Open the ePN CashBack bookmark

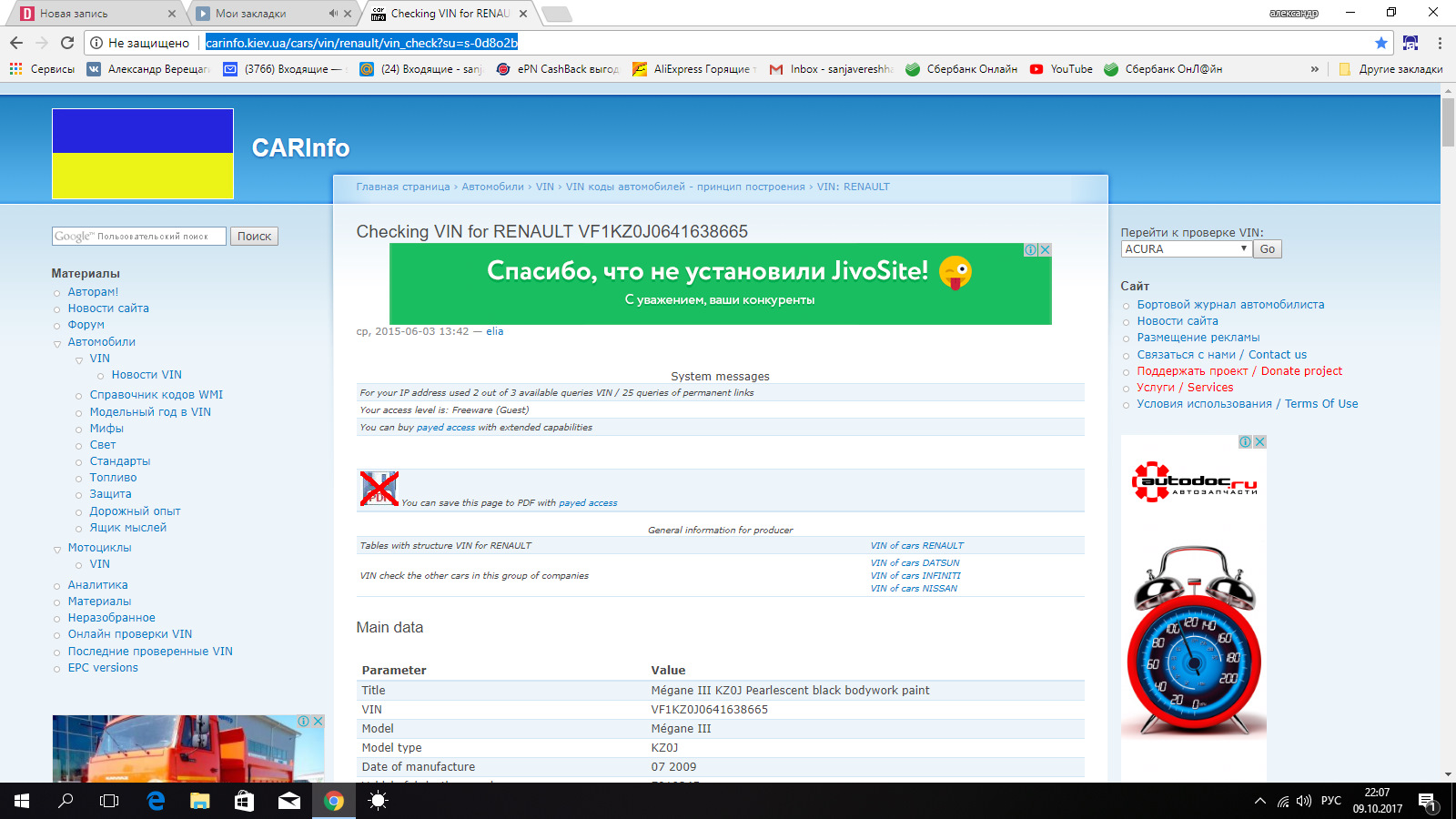558,69
